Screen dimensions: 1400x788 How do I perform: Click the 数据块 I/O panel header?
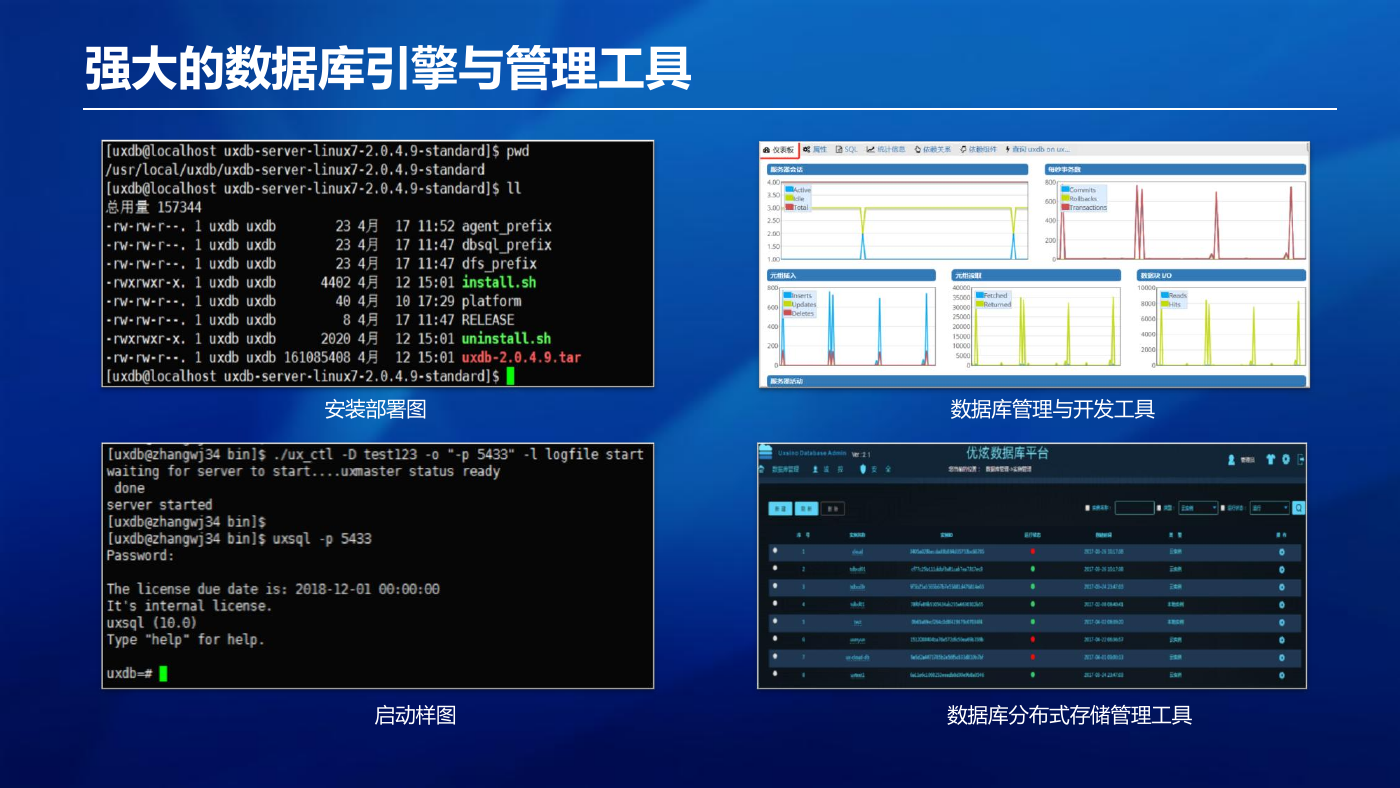click(x=1221, y=275)
